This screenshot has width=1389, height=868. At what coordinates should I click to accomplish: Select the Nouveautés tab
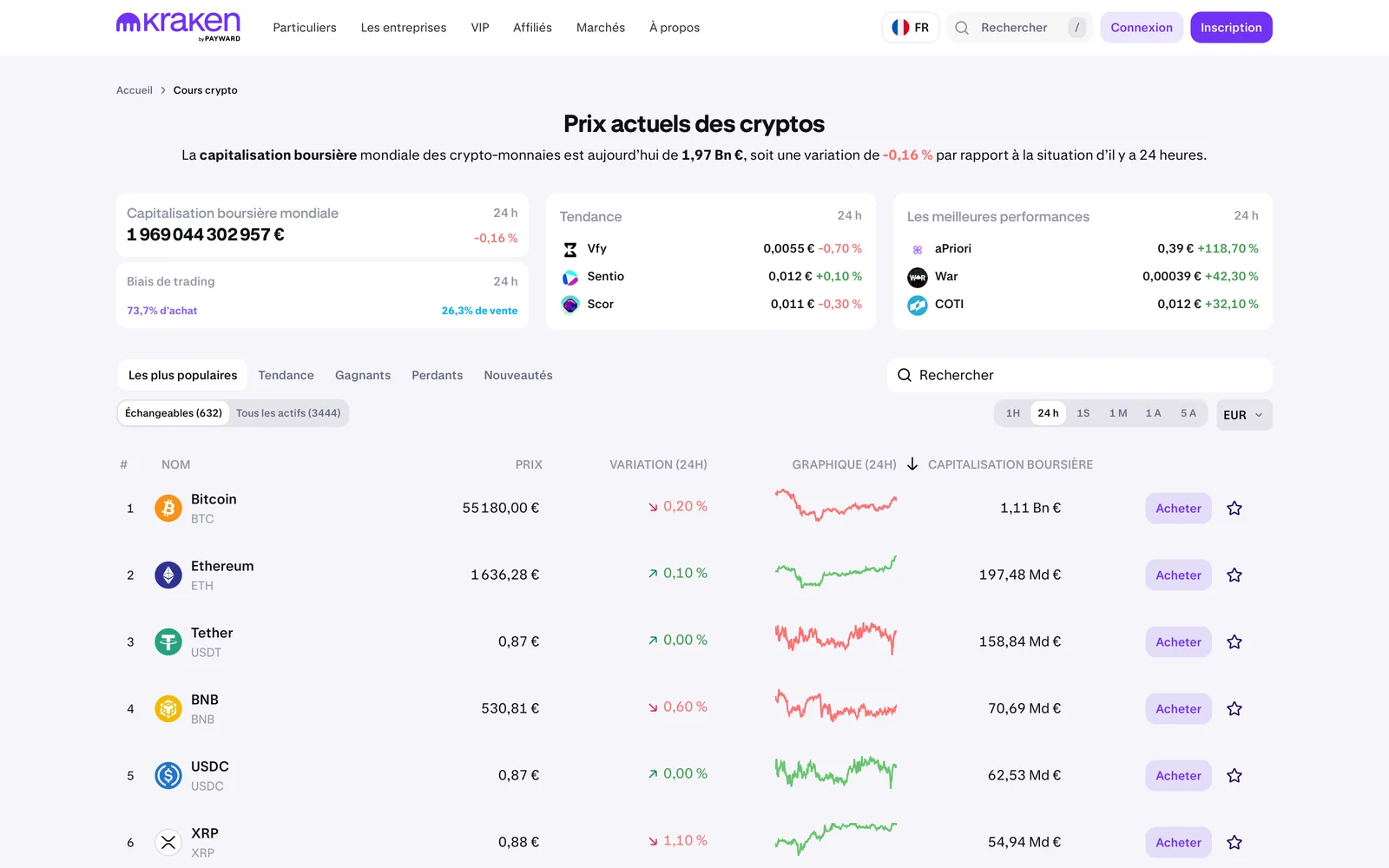point(518,375)
